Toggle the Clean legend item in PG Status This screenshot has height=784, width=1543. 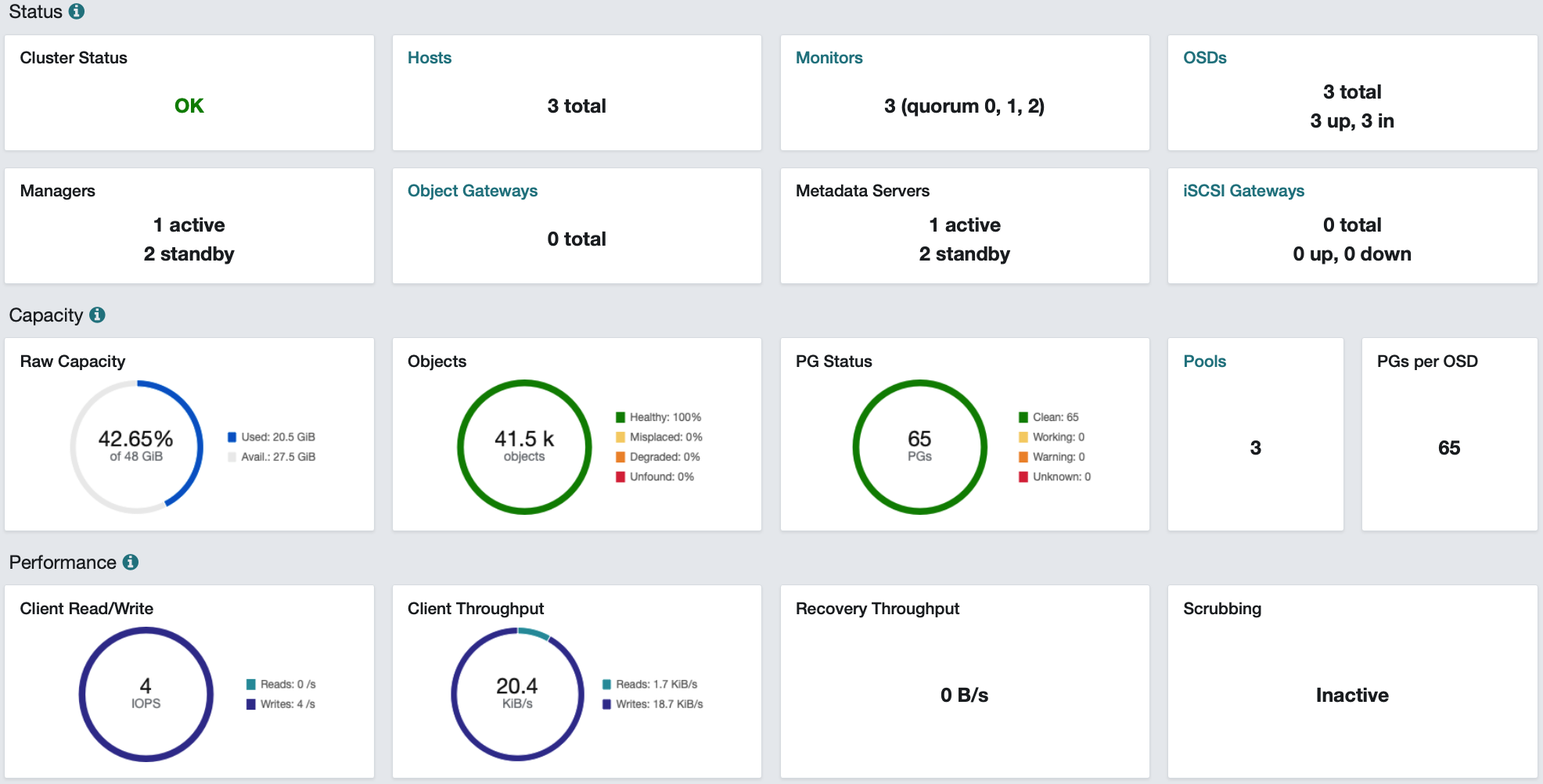[x=1048, y=417]
